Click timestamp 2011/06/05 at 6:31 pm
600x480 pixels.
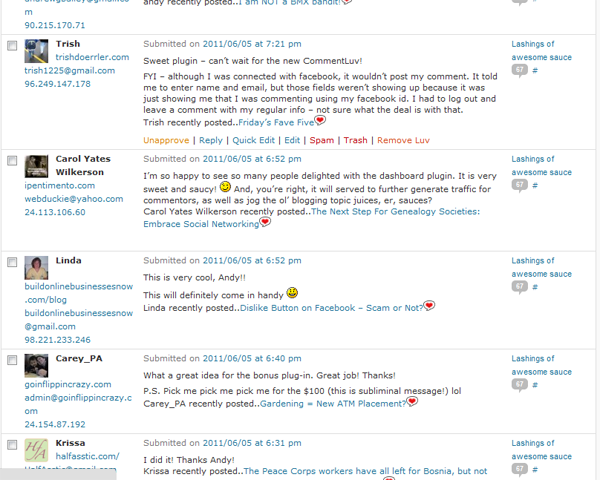pos(252,443)
